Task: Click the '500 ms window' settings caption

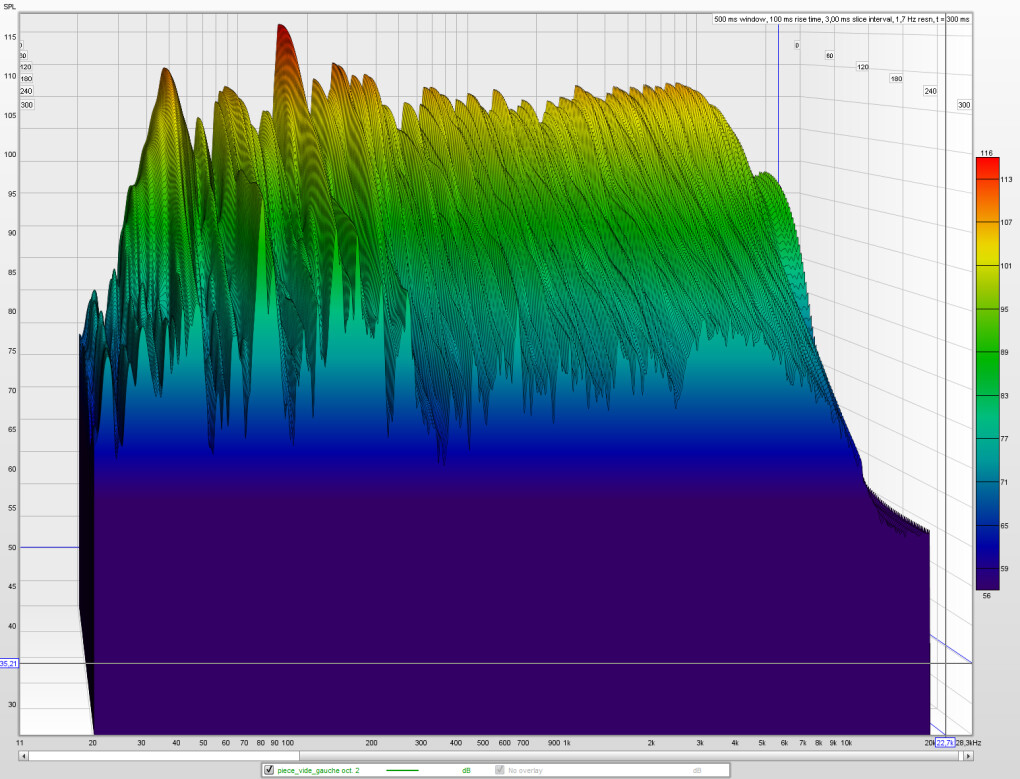Action: pyautogui.click(x=842, y=20)
